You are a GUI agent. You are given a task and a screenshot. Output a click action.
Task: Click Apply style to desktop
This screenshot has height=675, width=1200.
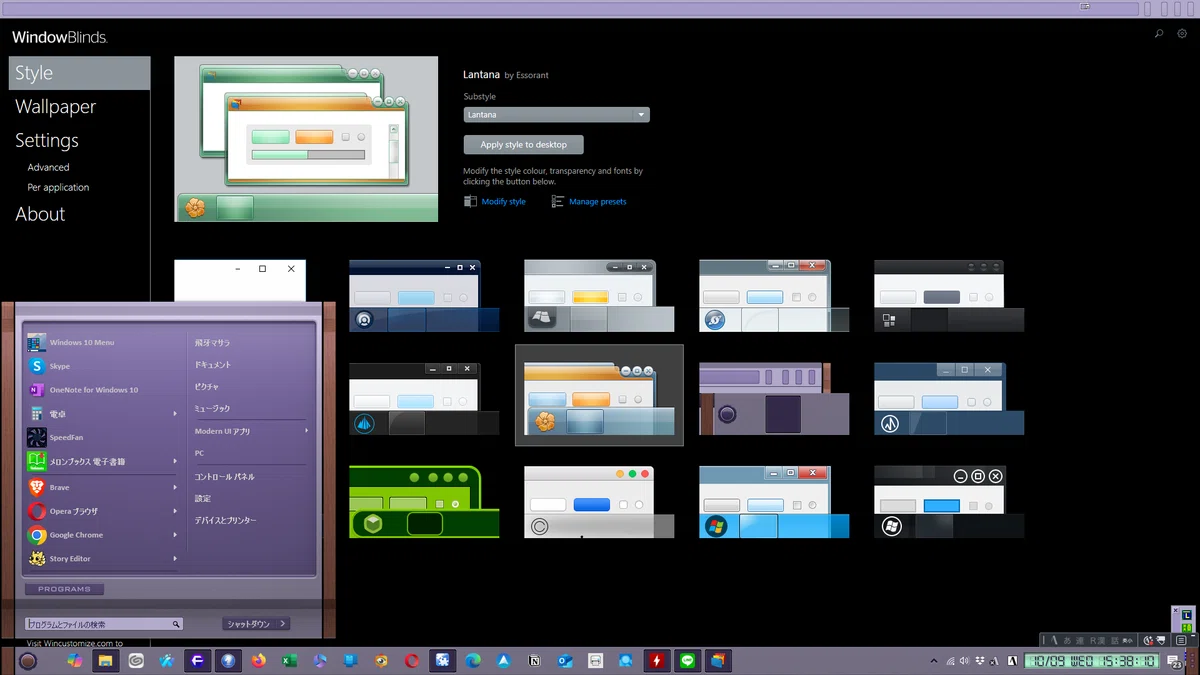[523, 145]
